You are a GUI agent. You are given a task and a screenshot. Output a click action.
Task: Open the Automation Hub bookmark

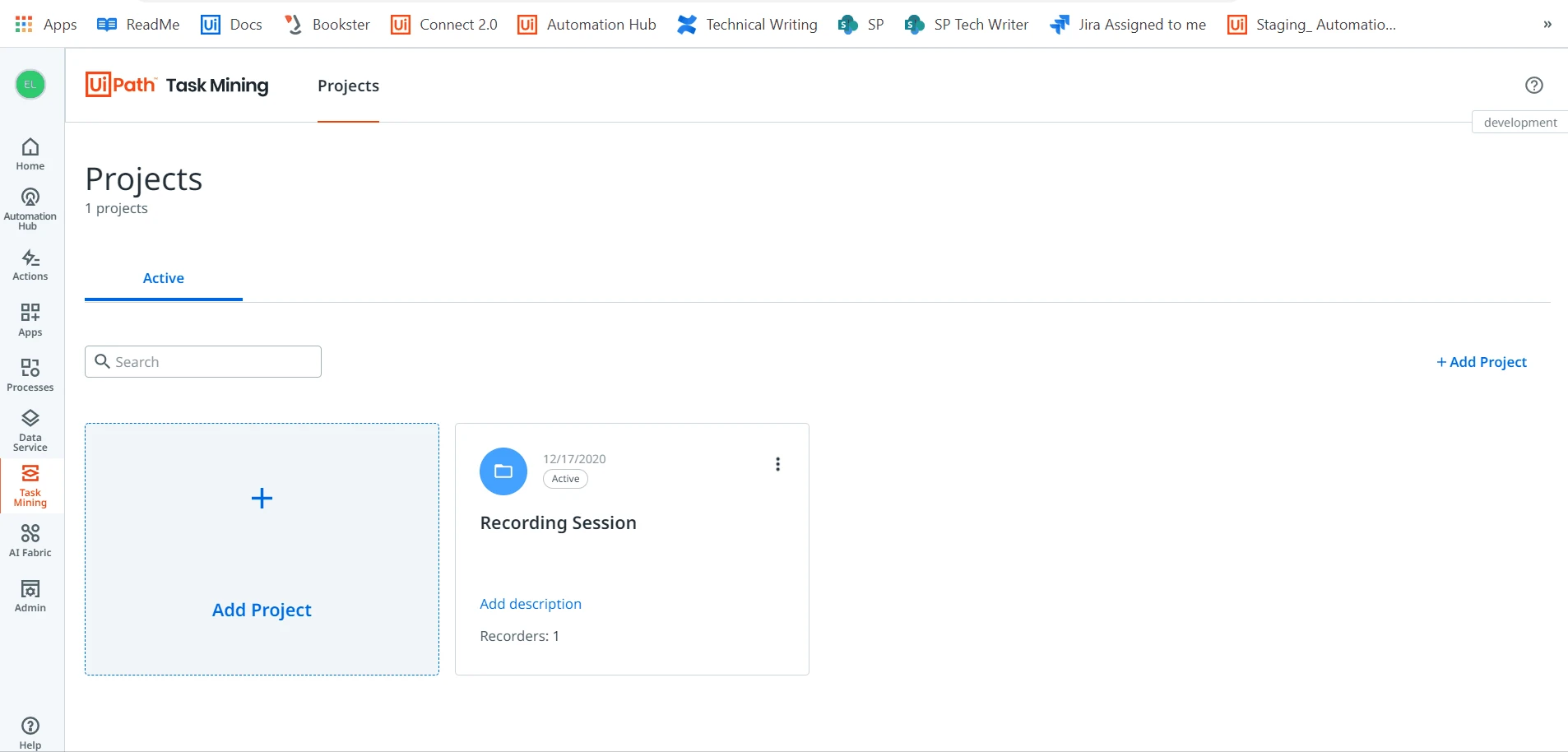pyautogui.click(x=587, y=24)
